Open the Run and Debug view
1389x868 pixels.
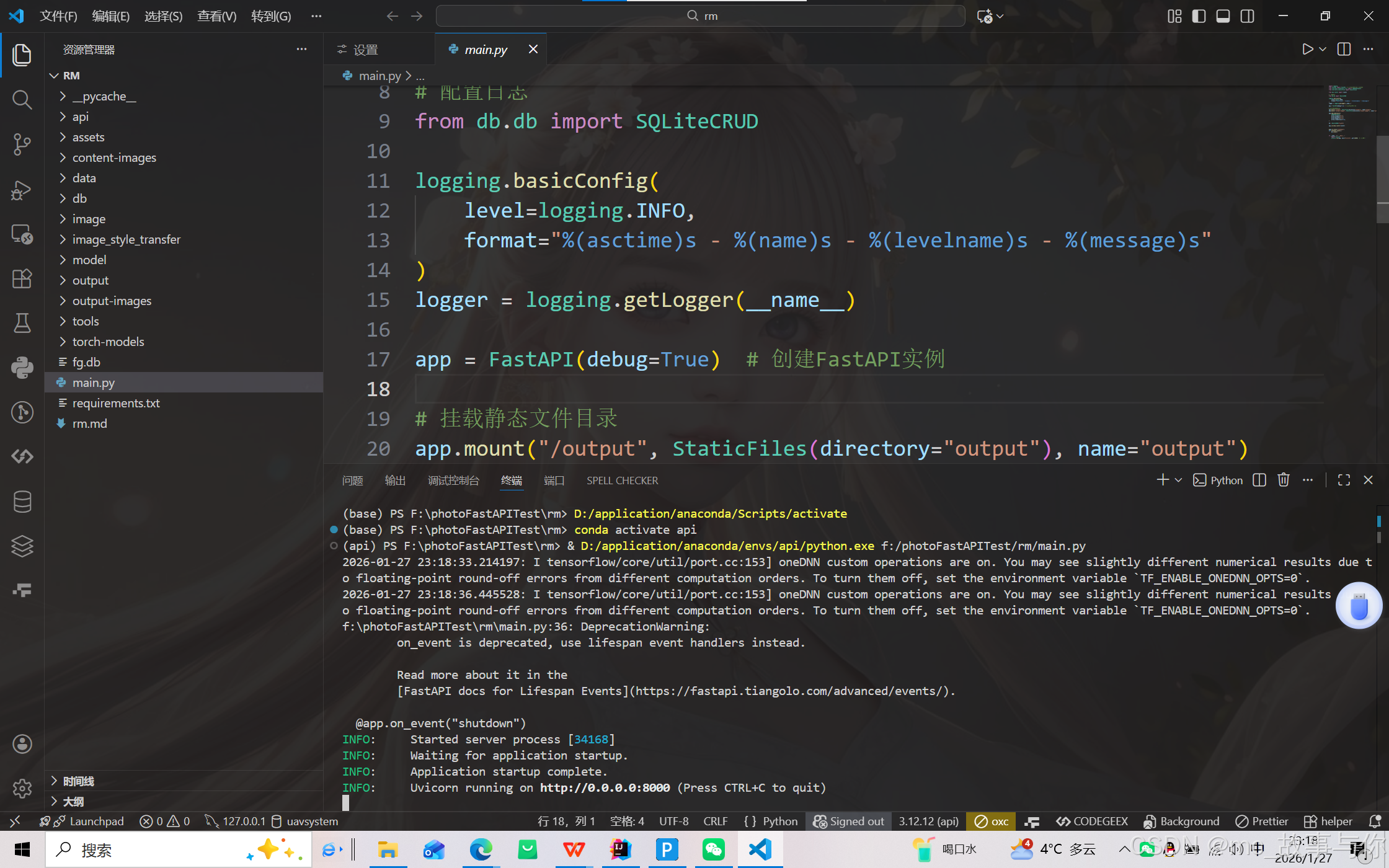(22, 190)
